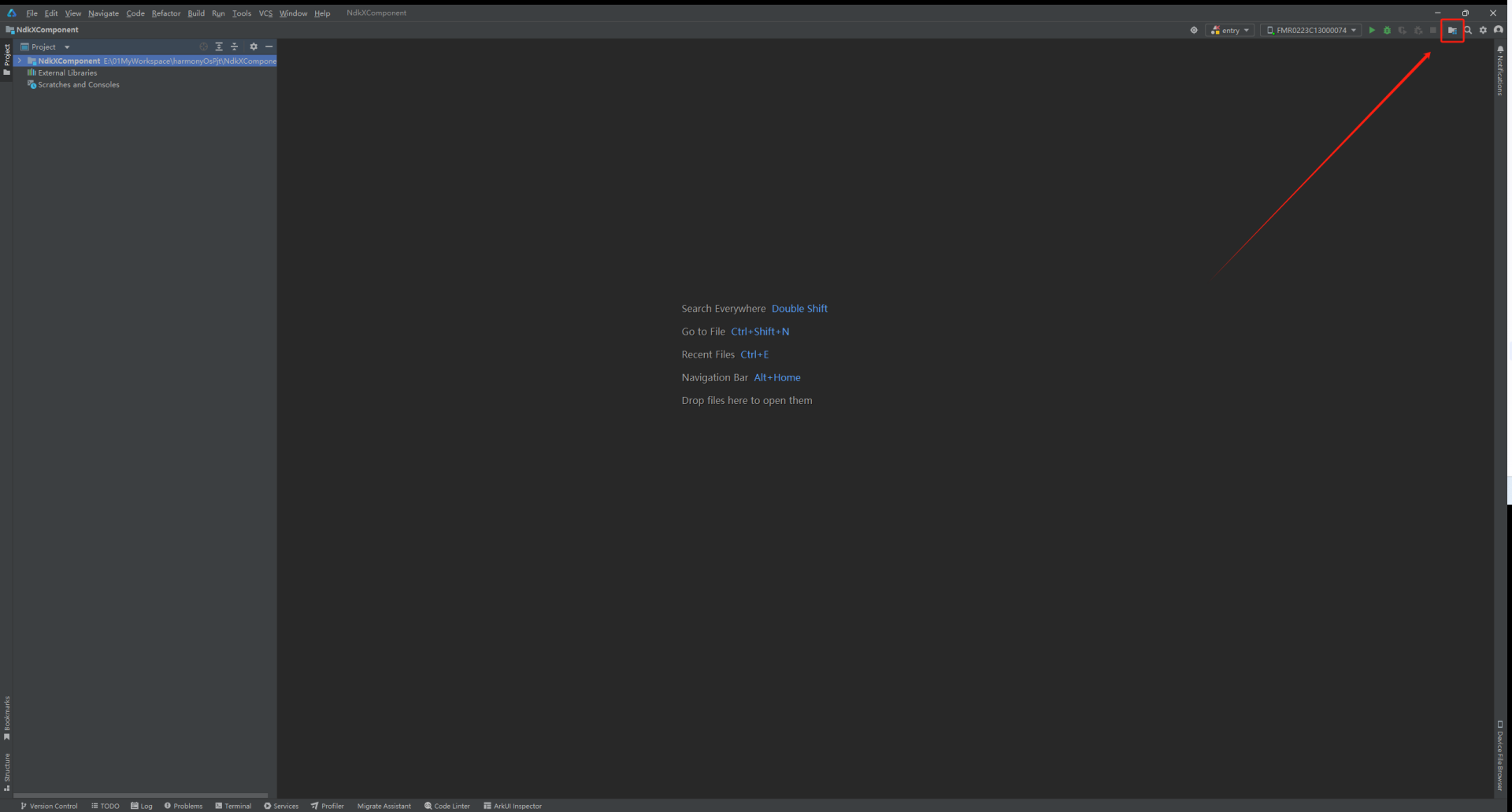Open the entry module configuration dropdown
1512x812 pixels.
[x=1230, y=30]
